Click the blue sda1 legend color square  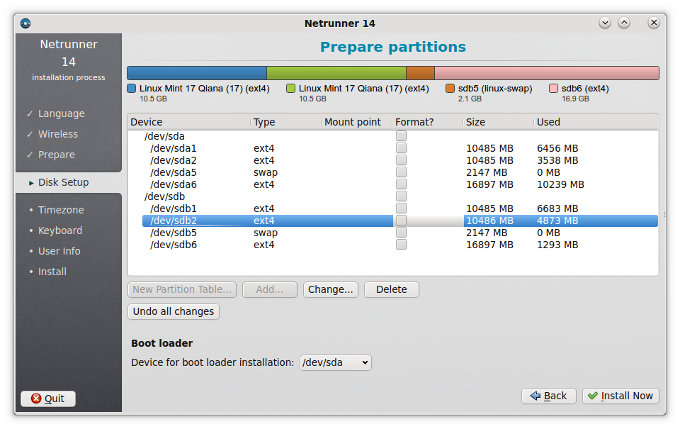click(132, 88)
